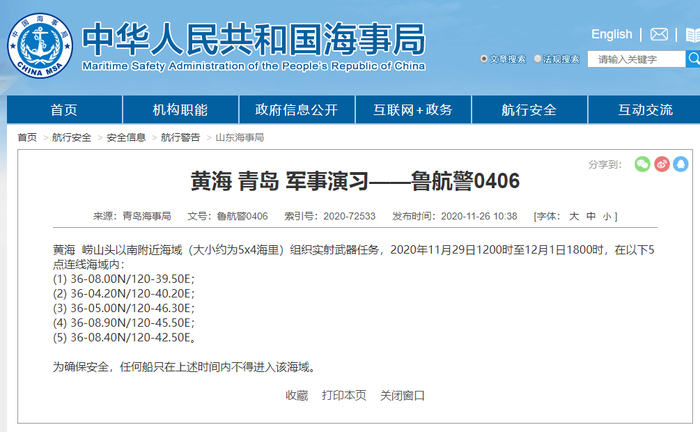Focus the 请输入关键字 search field
The image size is (700, 432).
click(636, 59)
